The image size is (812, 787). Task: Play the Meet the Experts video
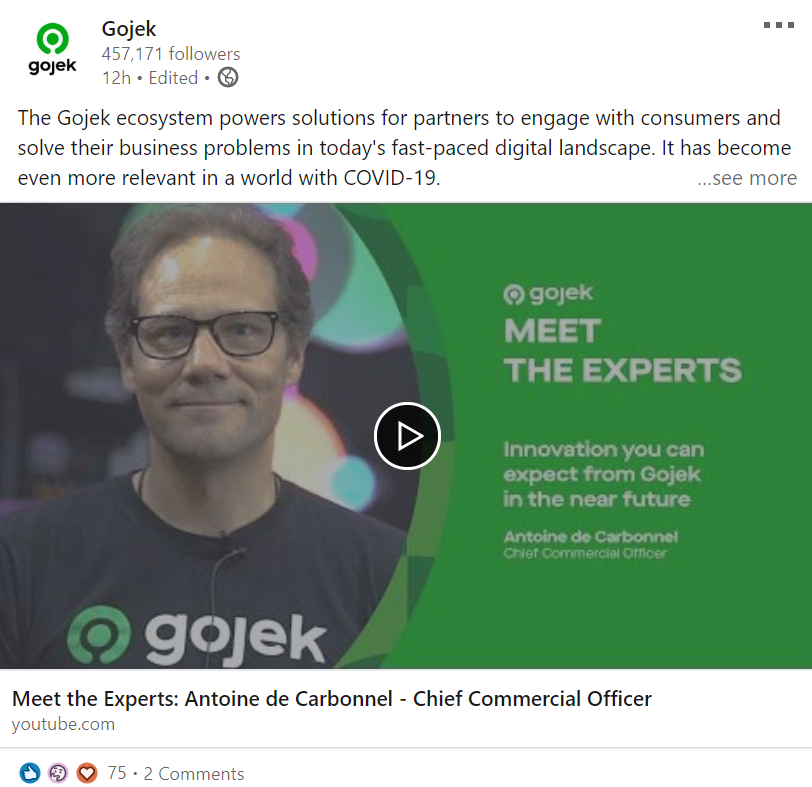tap(407, 436)
